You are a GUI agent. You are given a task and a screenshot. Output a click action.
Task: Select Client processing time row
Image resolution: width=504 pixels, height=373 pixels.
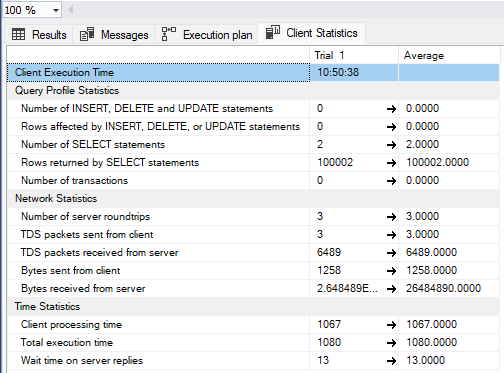tap(253, 324)
